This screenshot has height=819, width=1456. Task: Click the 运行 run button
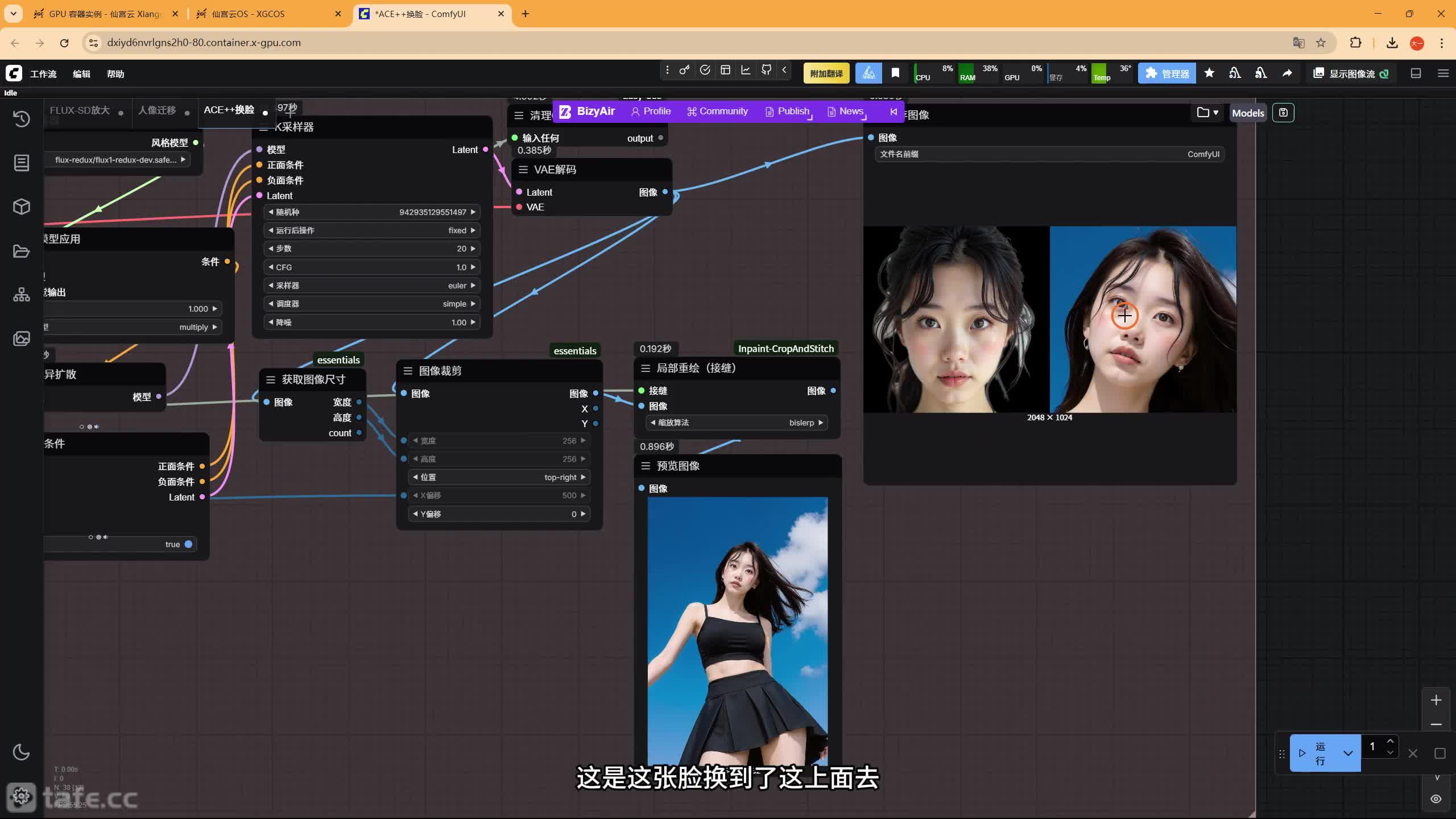click(x=1314, y=753)
